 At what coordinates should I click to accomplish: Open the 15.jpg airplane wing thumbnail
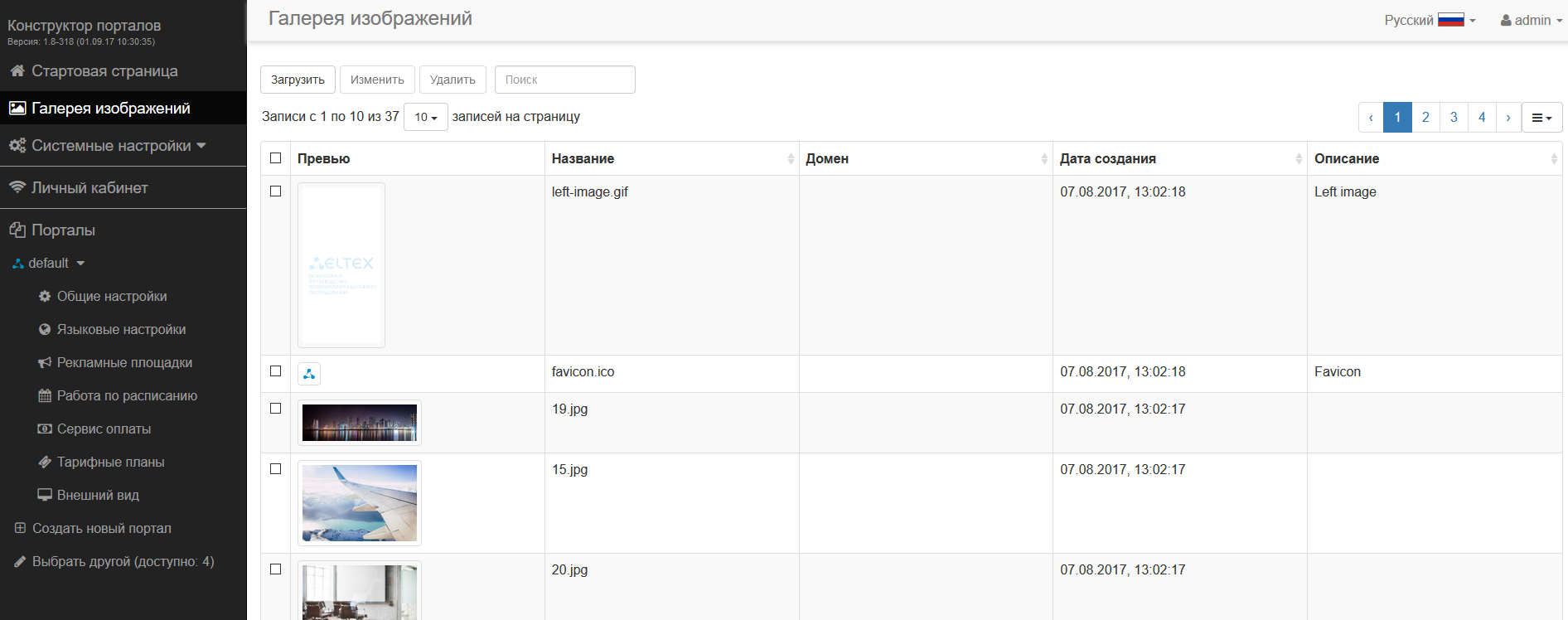click(360, 503)
